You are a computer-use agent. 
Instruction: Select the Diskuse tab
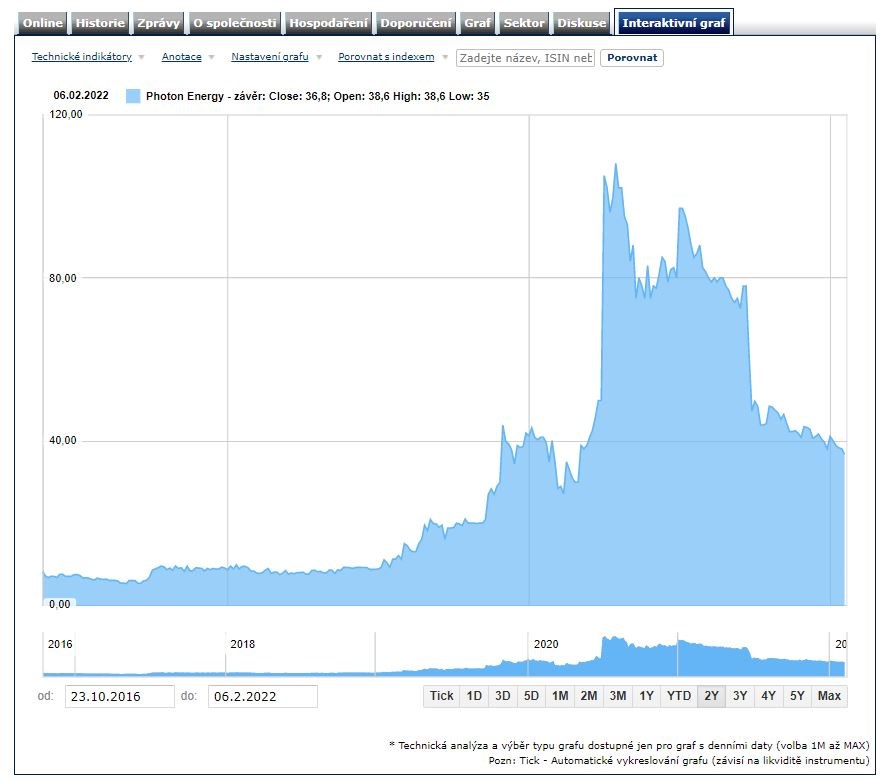(582, 23)
